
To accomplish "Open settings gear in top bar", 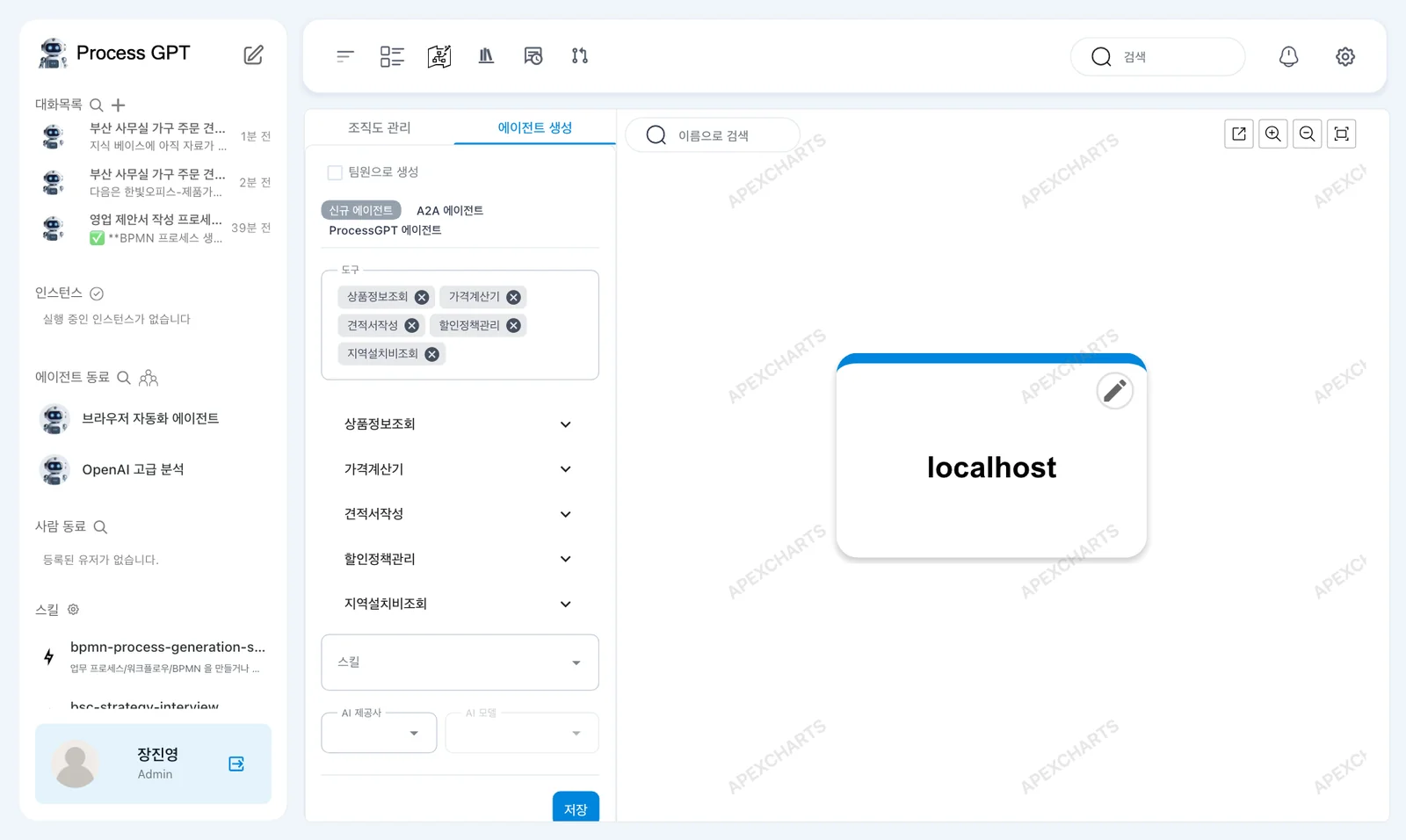I will (1345, 56).
